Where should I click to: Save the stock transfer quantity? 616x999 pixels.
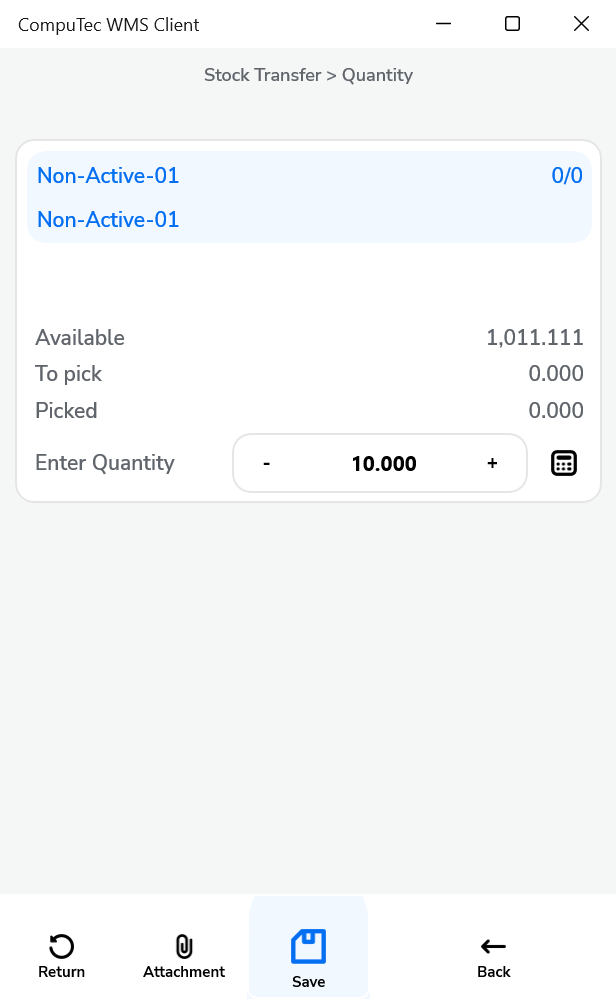coord(308,957)
